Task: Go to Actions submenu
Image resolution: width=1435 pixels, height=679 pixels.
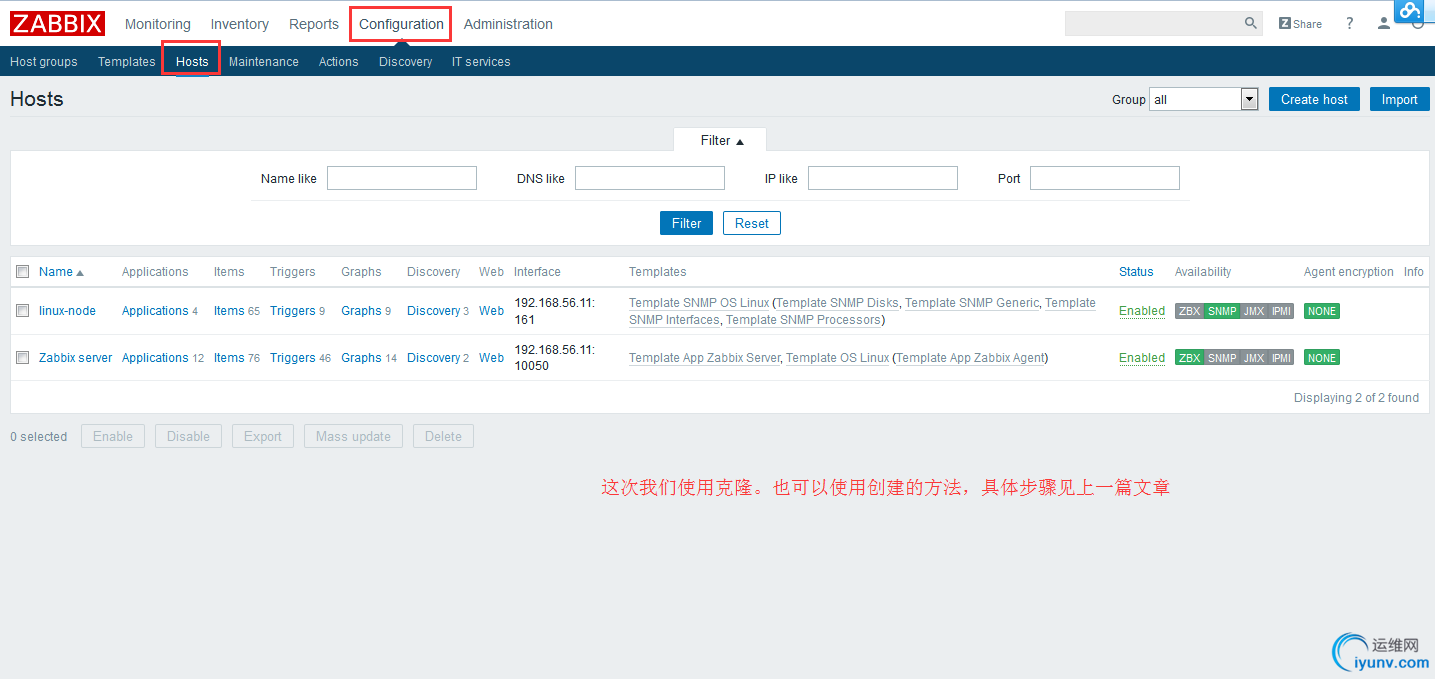Action: (x=339, y=62)
